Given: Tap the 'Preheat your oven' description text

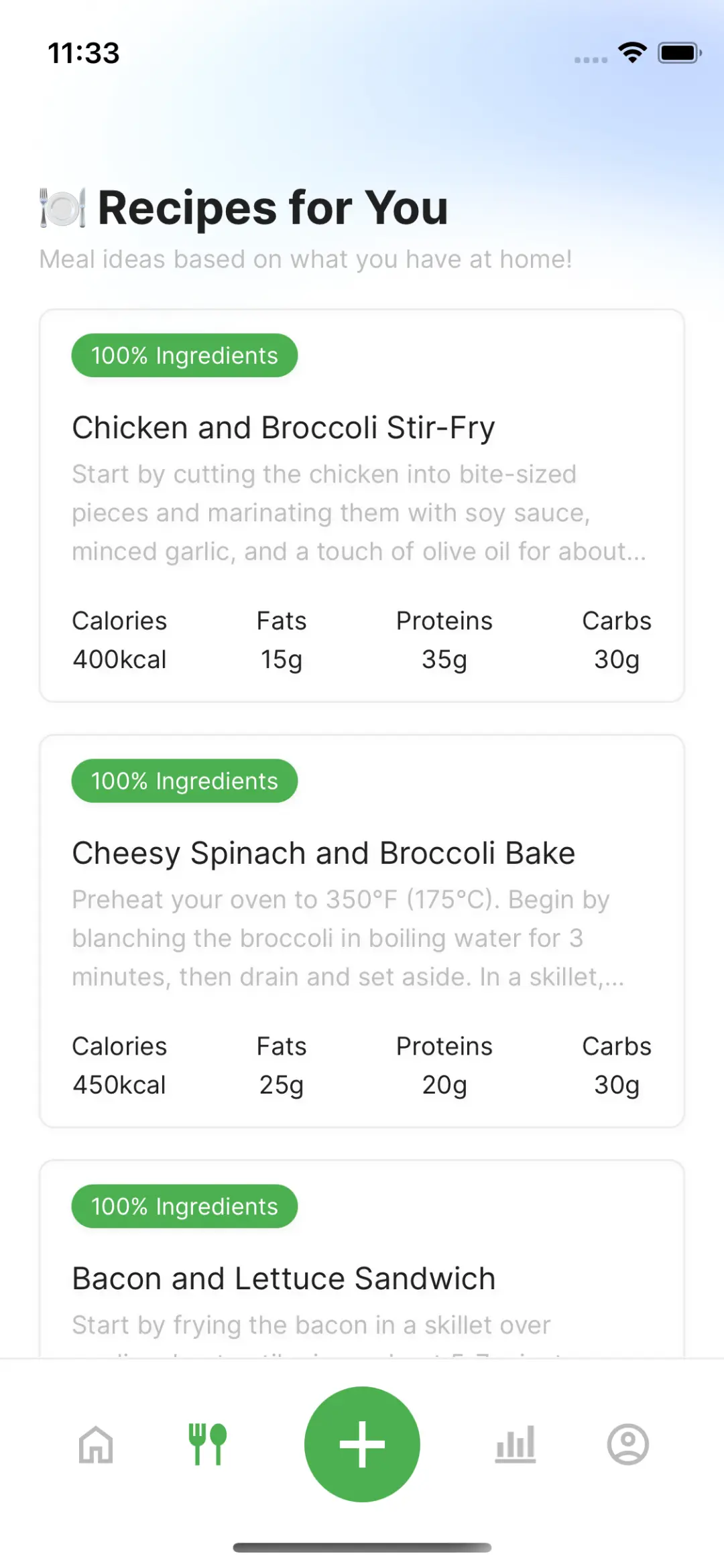Looking at the screenshot, I should point(347,938).
